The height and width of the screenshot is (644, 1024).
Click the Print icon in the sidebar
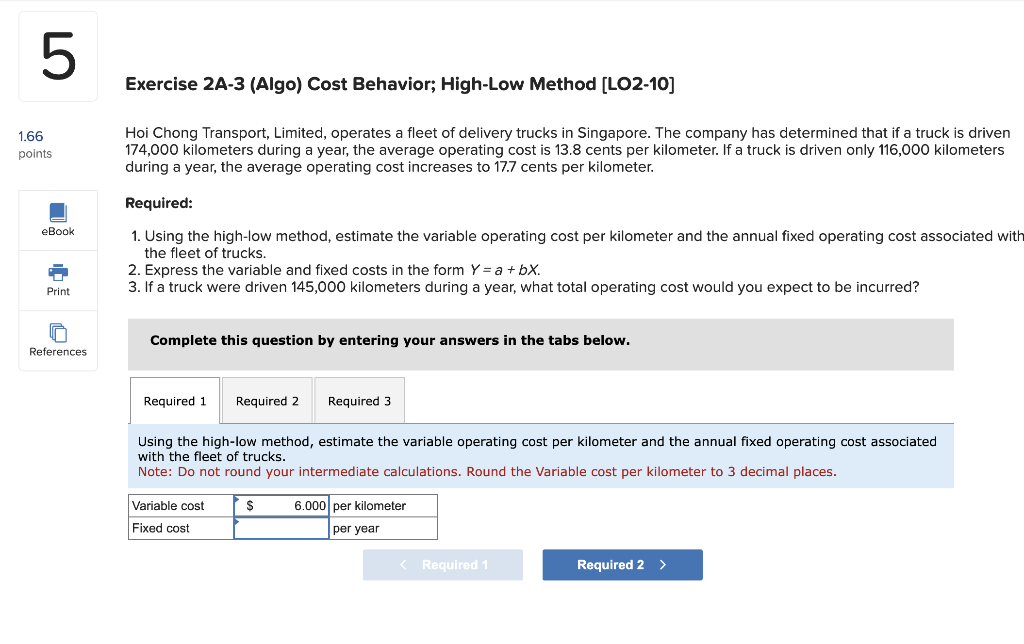point(57,272)
